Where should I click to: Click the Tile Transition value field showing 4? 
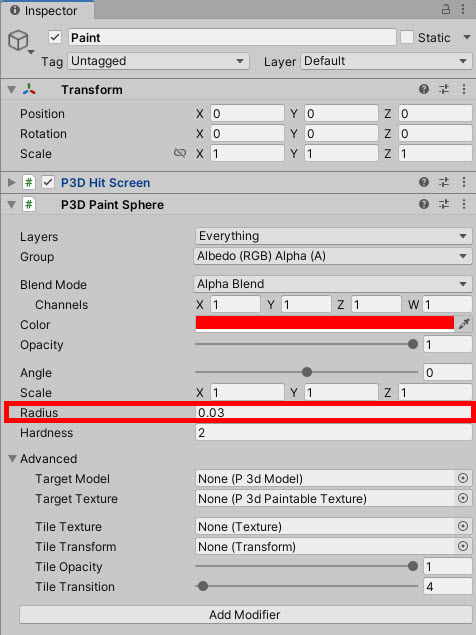pos(448,586)
